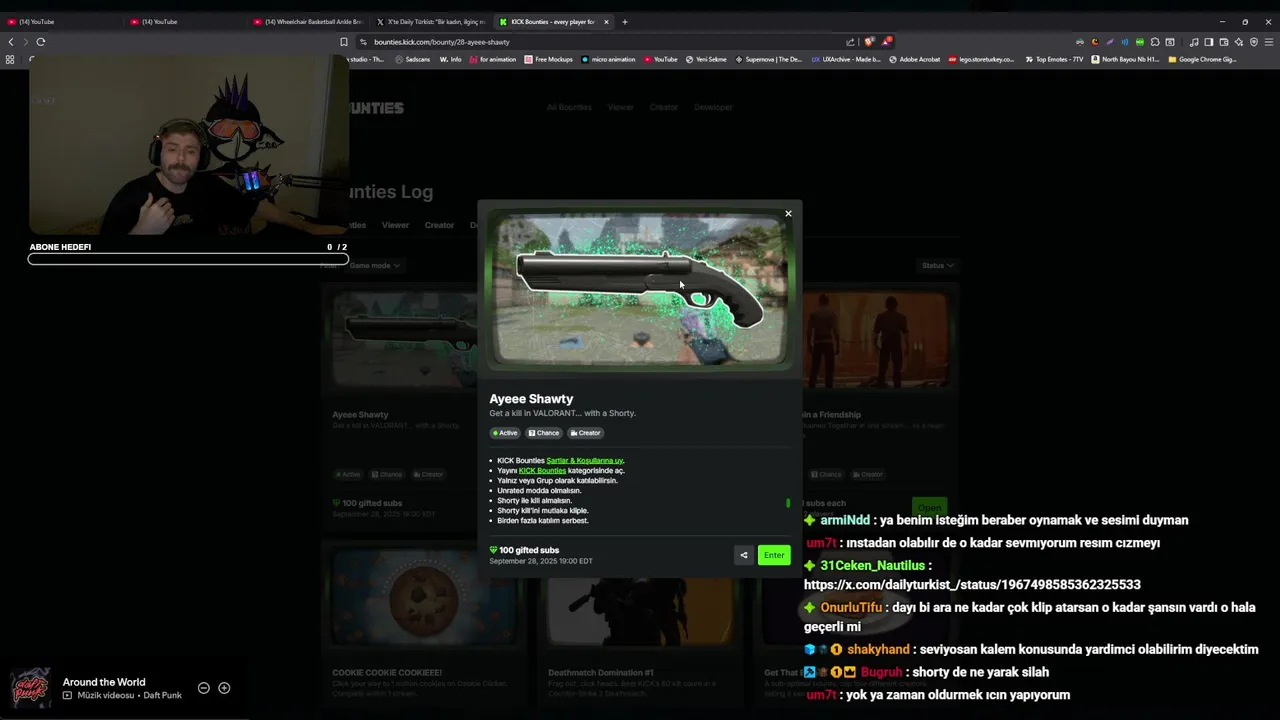Close the KICK Bounties browser tab

[x=606, y=22]
